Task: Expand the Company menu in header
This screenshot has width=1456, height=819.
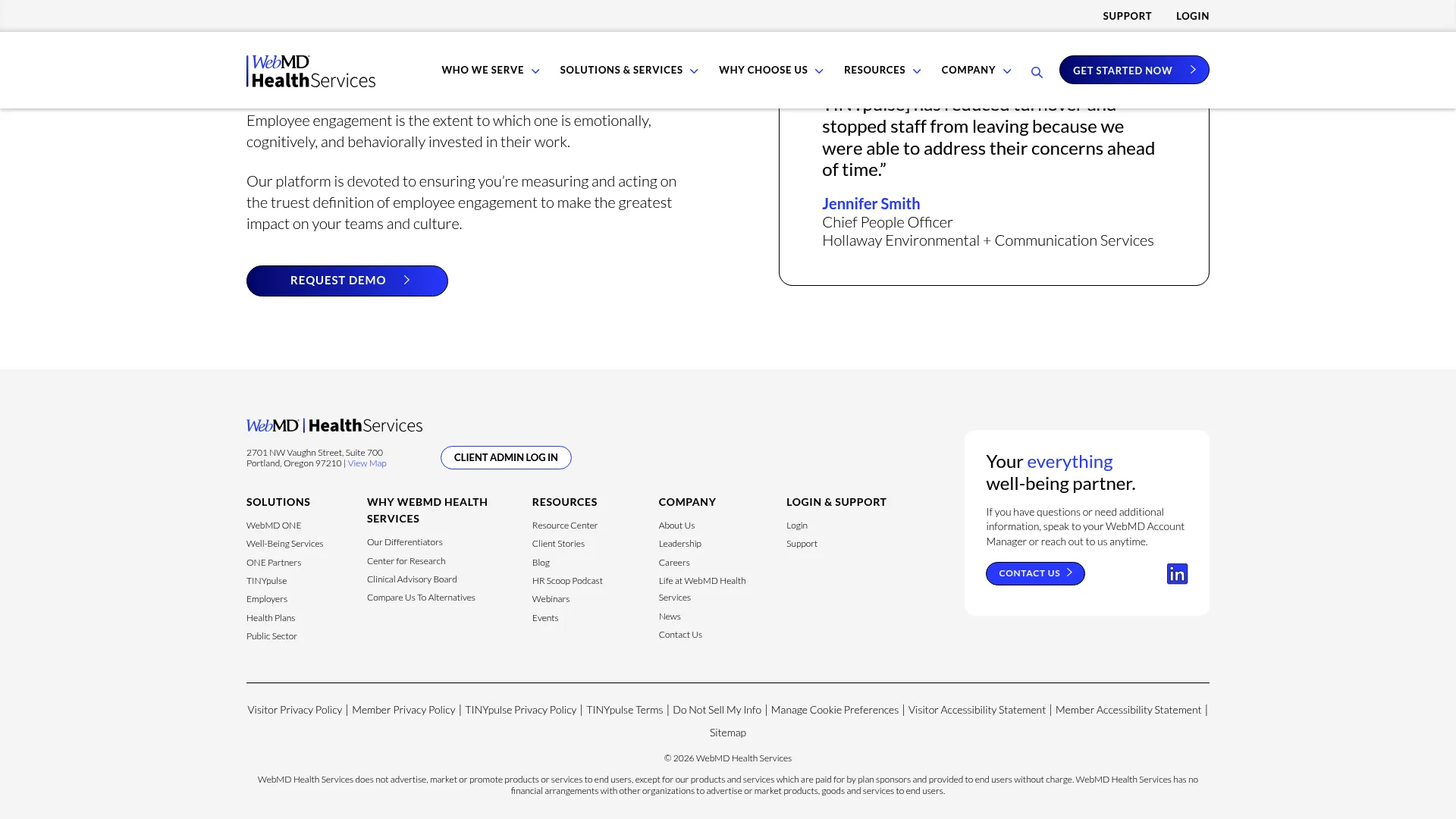Action: (x=976, y=70)
